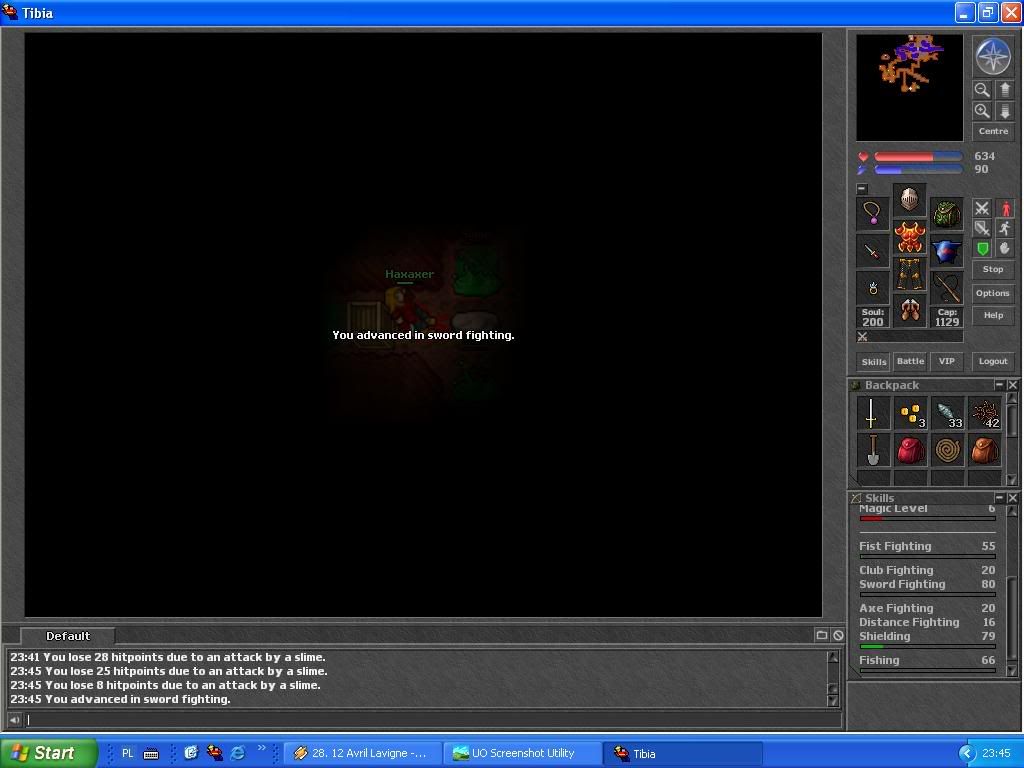Open the Windows Start menu
Screen dimensions: 1024x768
[x=48, y=753]
